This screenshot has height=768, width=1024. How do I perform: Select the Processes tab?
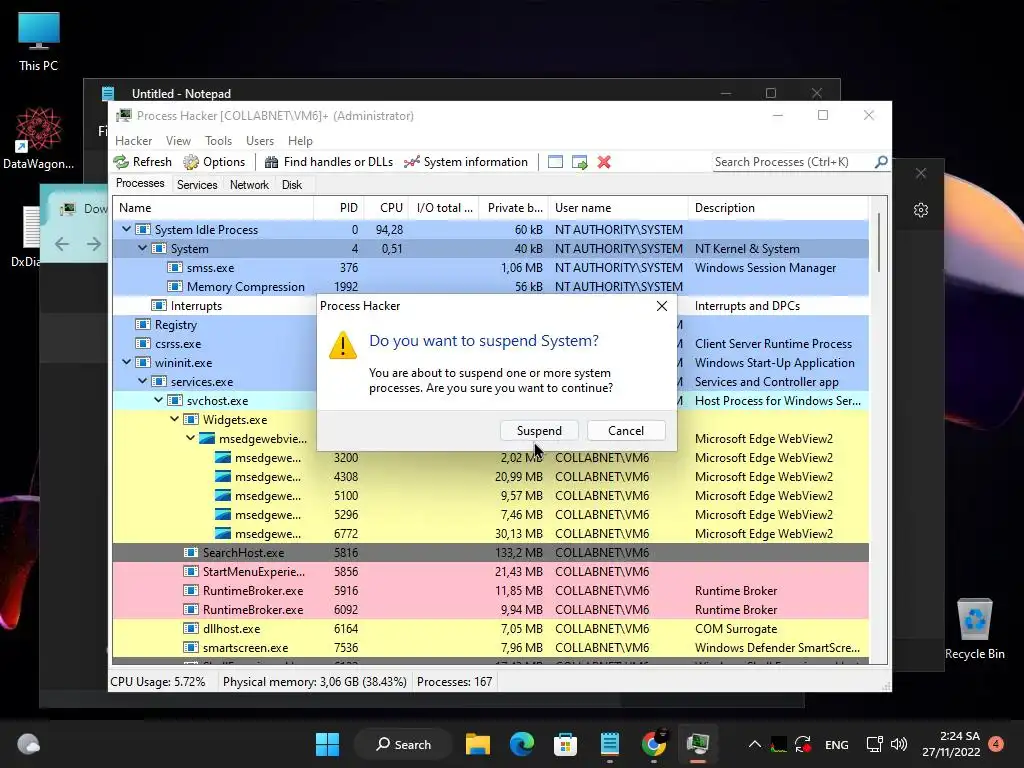pos(140,184)
